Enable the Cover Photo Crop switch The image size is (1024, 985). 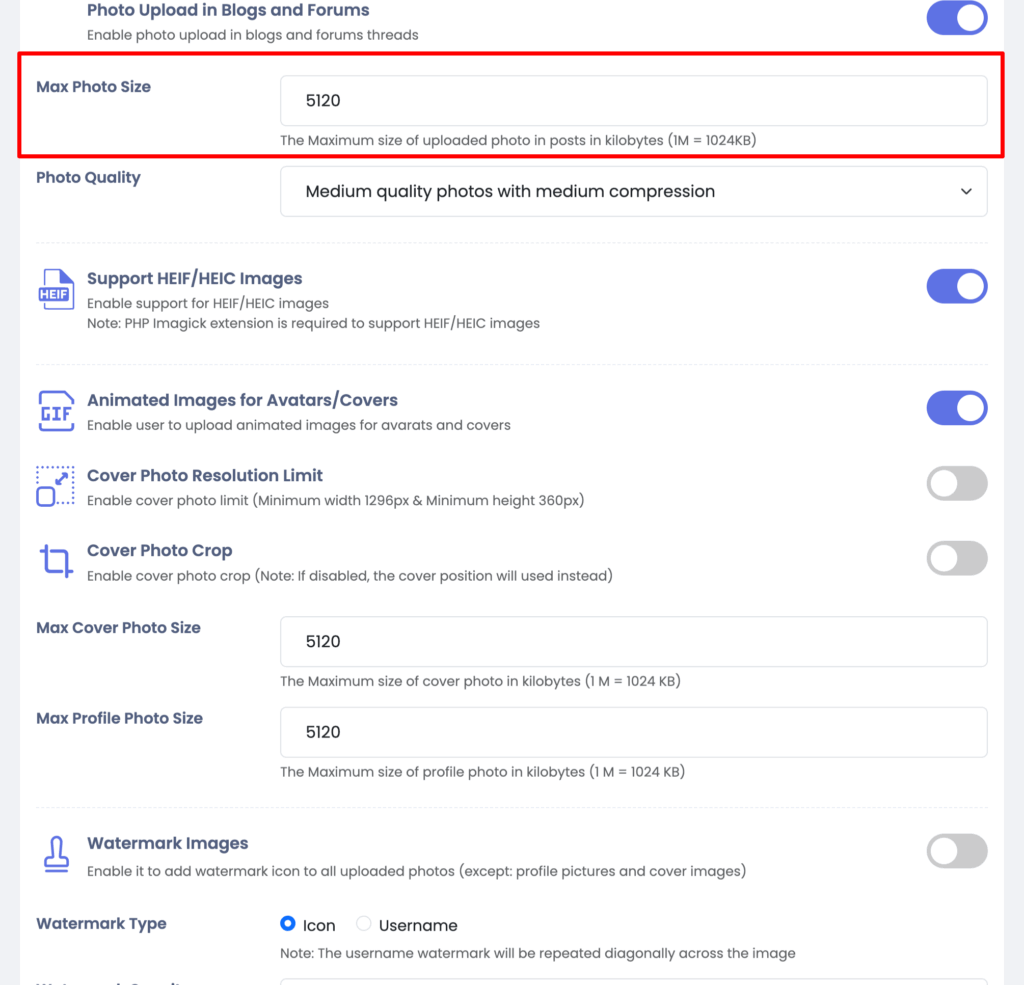click(x=957, y=558)
